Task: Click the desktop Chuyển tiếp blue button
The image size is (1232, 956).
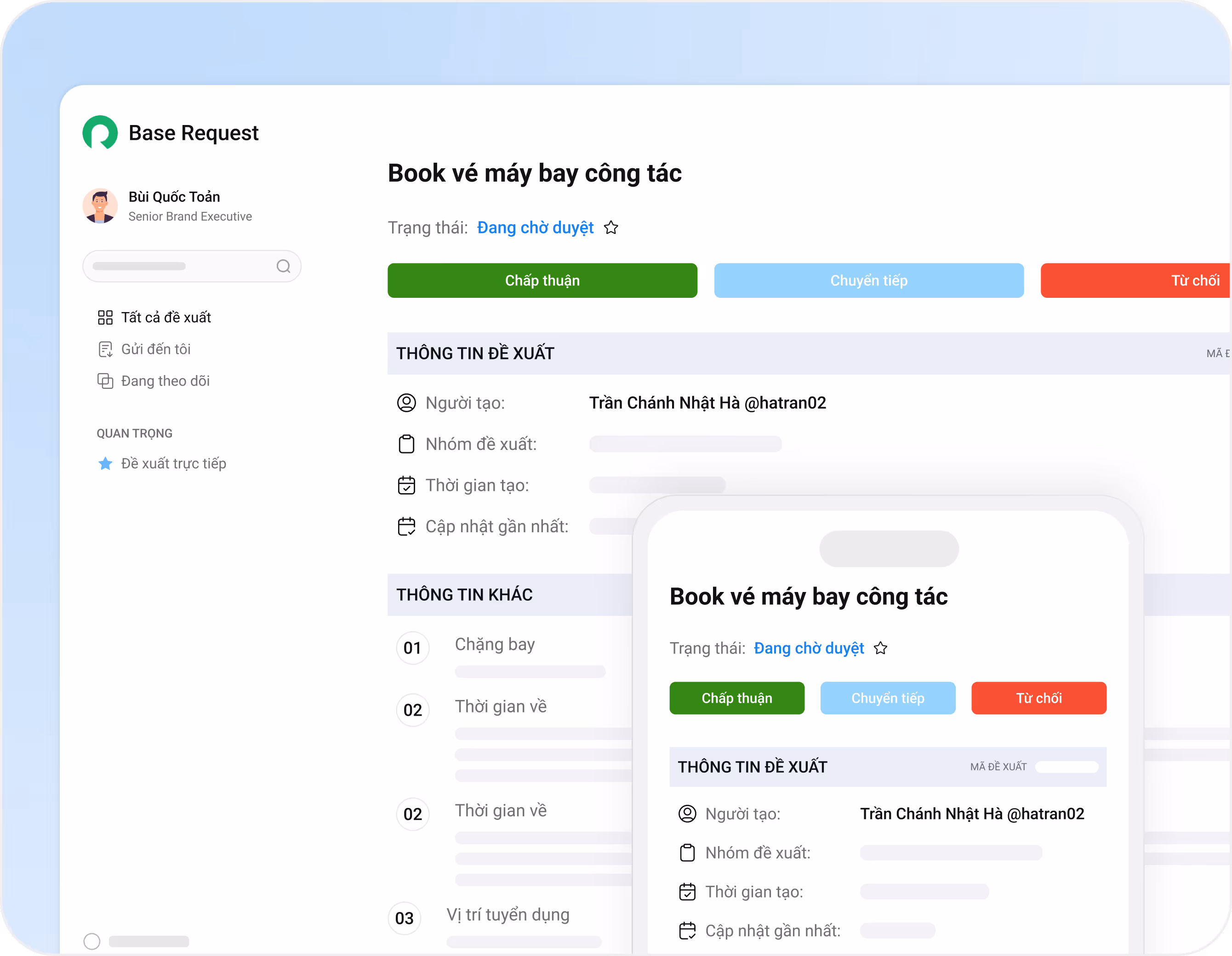Action: [x=869, y=280]
